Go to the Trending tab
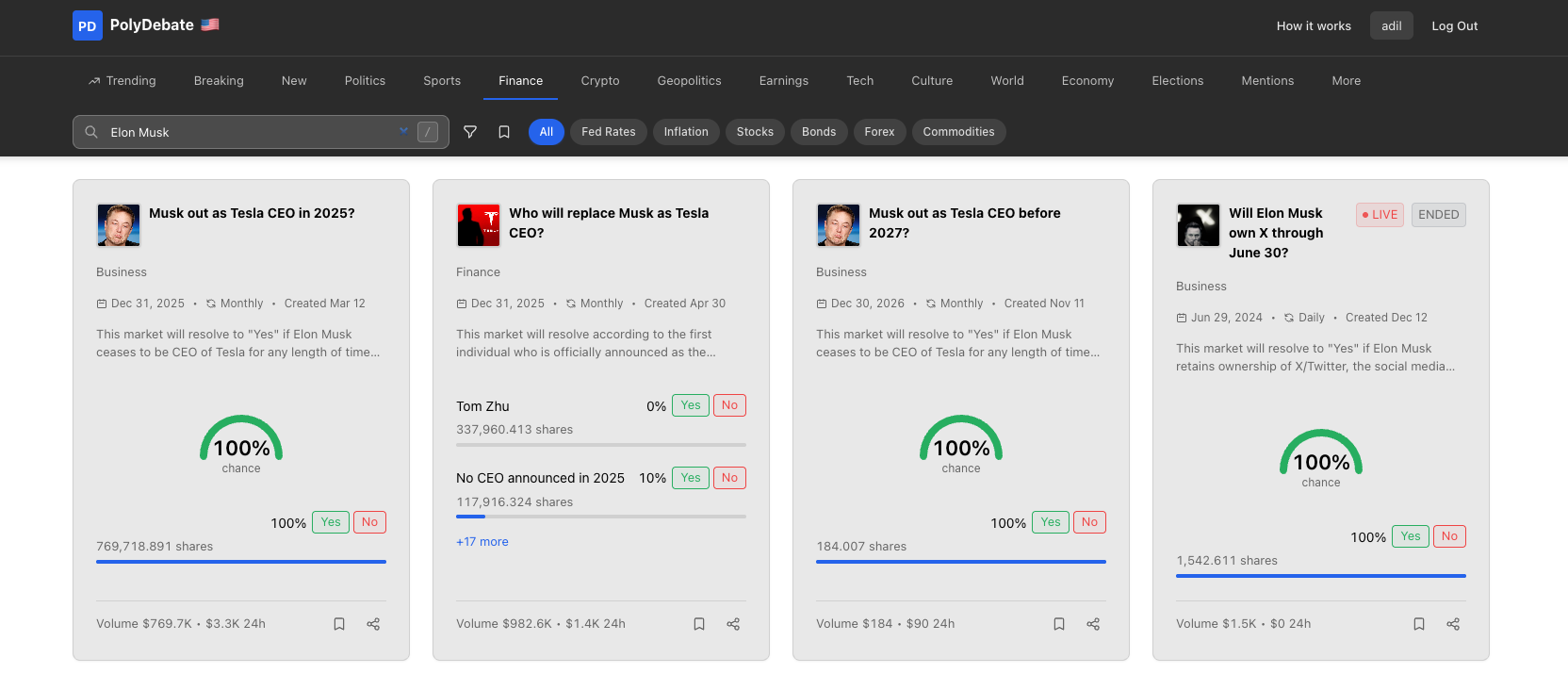This screenshot has width=1568, height=690. [x=122, y=81]
